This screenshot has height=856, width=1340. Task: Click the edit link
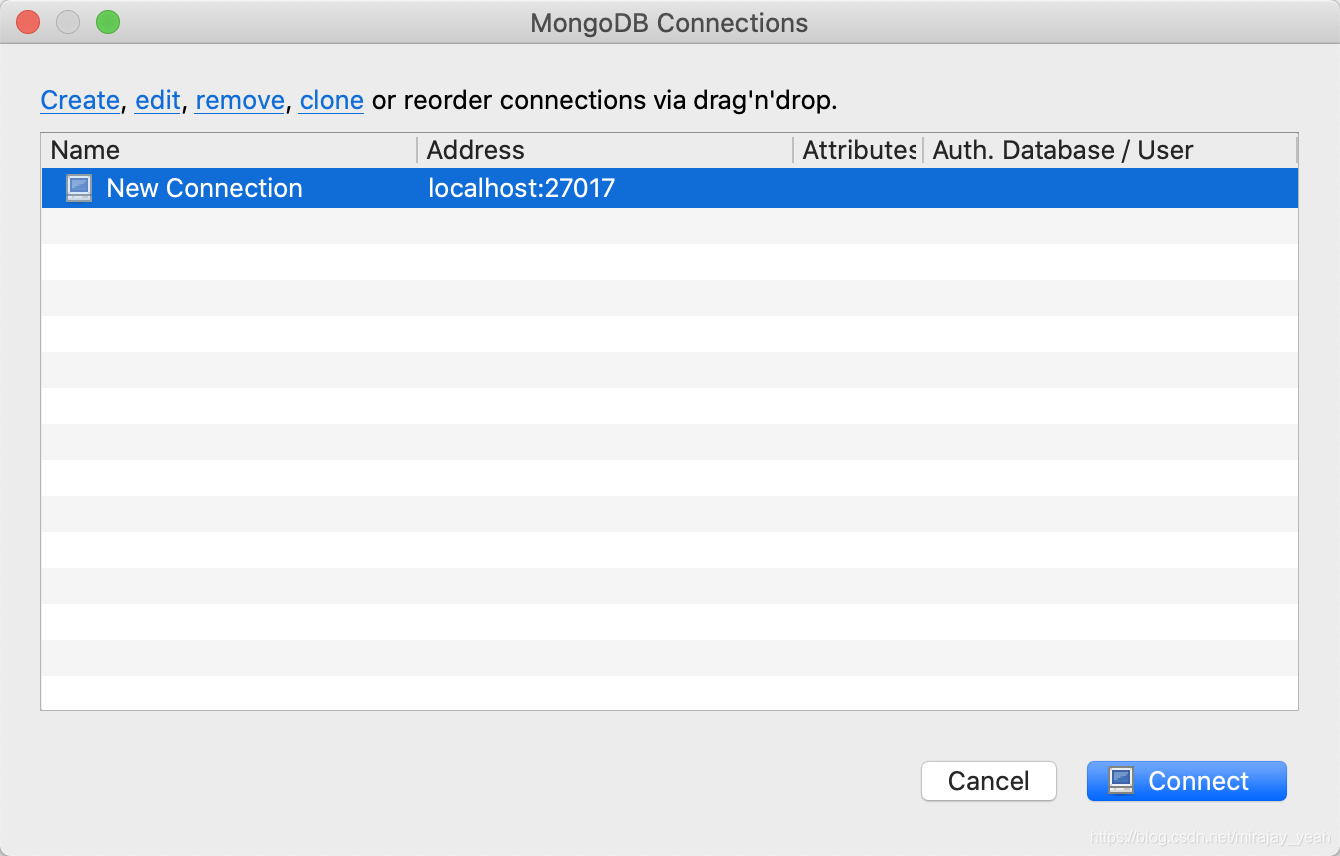pos(158,100)
